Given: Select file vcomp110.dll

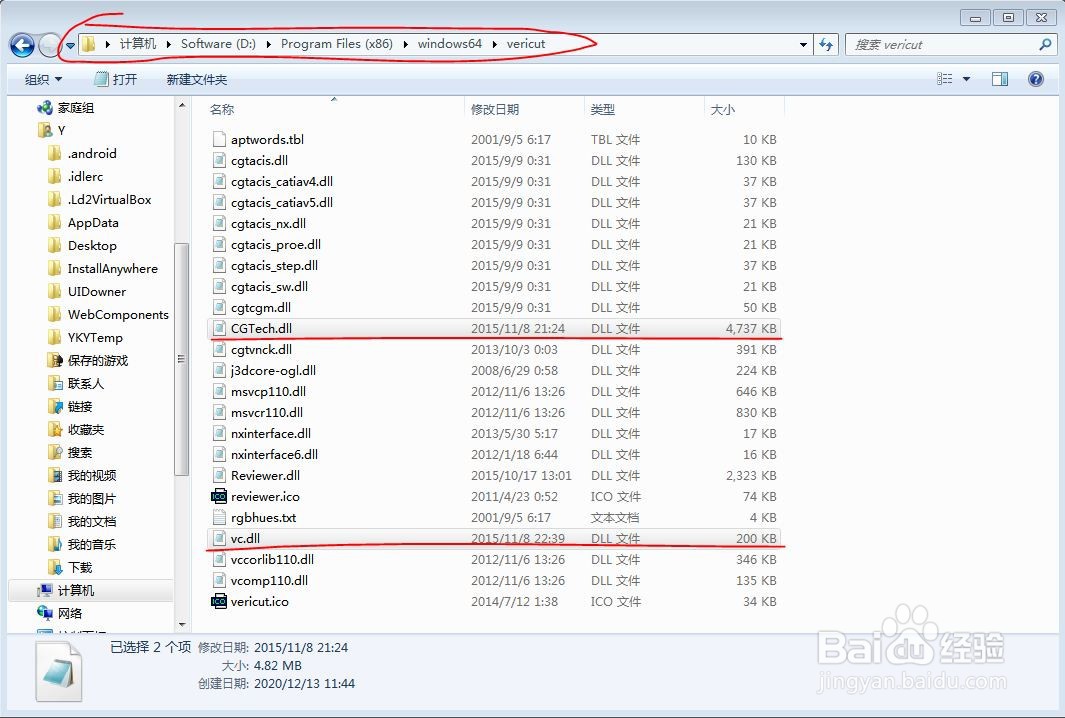Looking at the screenshot, I should tap(269, 581).
